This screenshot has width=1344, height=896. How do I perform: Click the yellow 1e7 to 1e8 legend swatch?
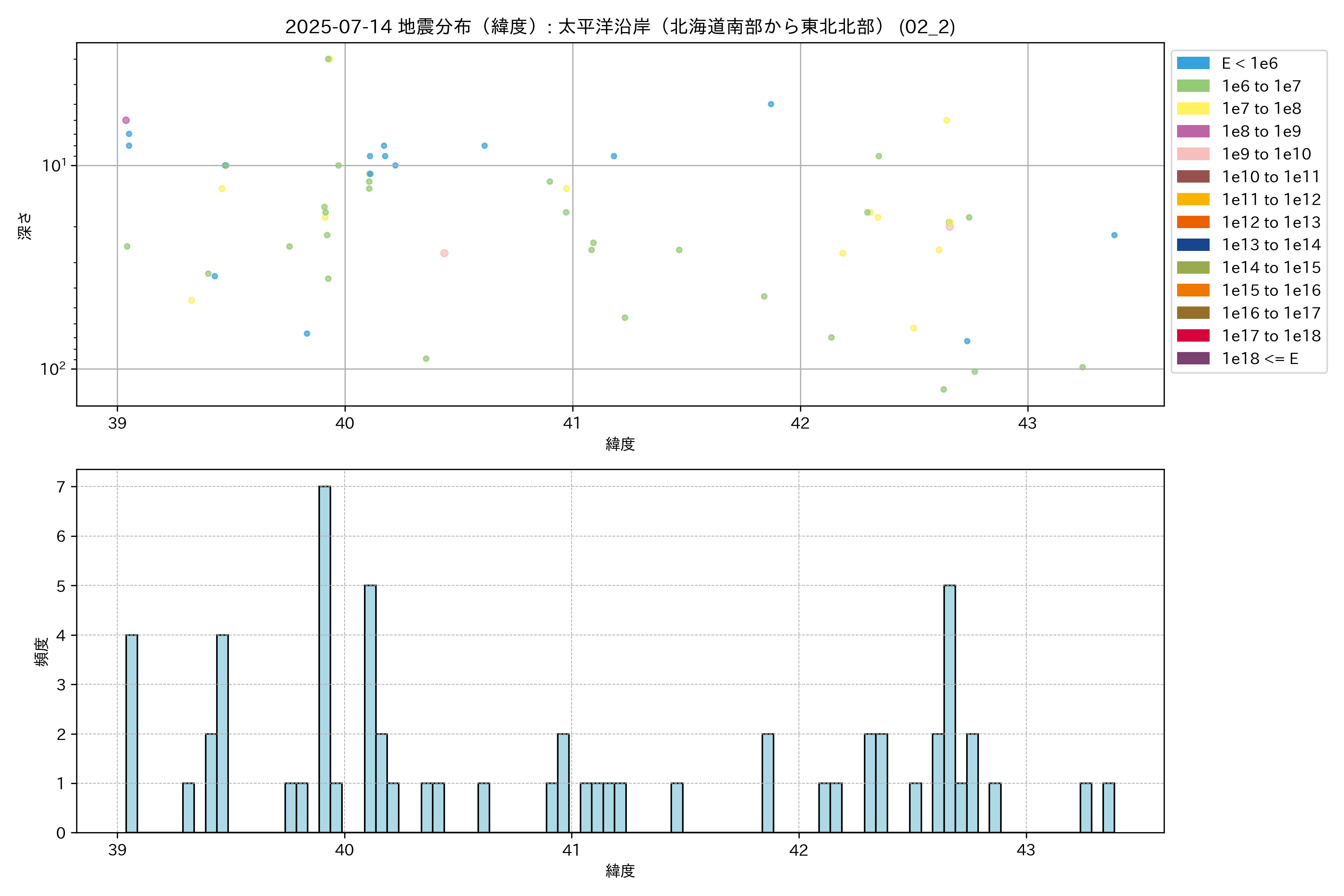(1193, 109)
